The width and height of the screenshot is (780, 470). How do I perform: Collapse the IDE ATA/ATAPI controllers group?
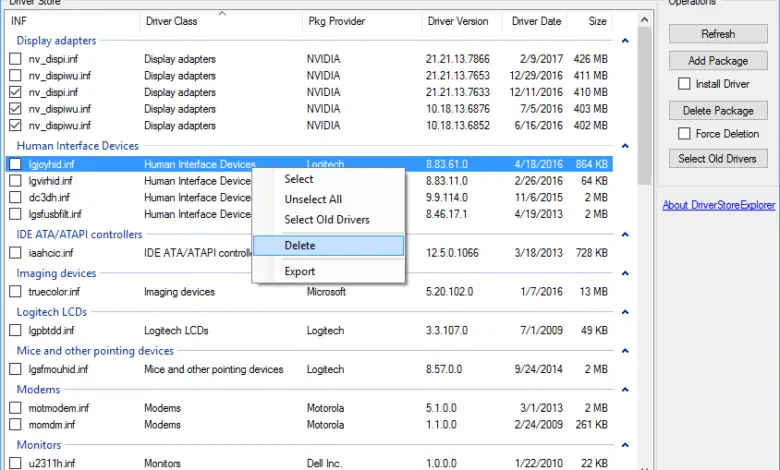[x=625, y=235]
